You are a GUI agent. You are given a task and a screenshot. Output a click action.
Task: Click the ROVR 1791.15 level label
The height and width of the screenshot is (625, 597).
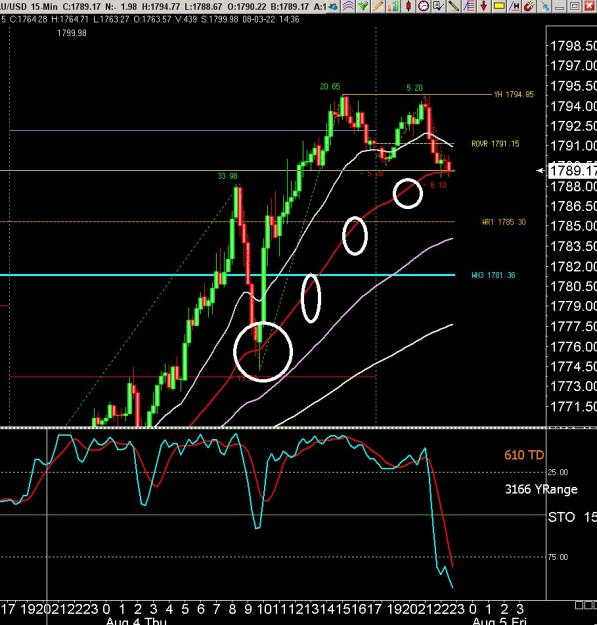pyautogui.click(x=495, y=144)
